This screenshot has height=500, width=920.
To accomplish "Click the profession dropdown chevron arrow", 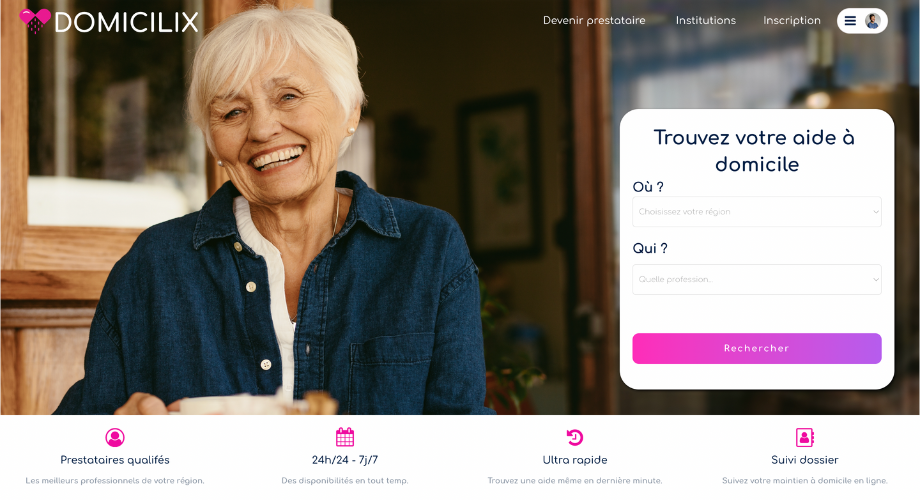I will tap(875, 279).
